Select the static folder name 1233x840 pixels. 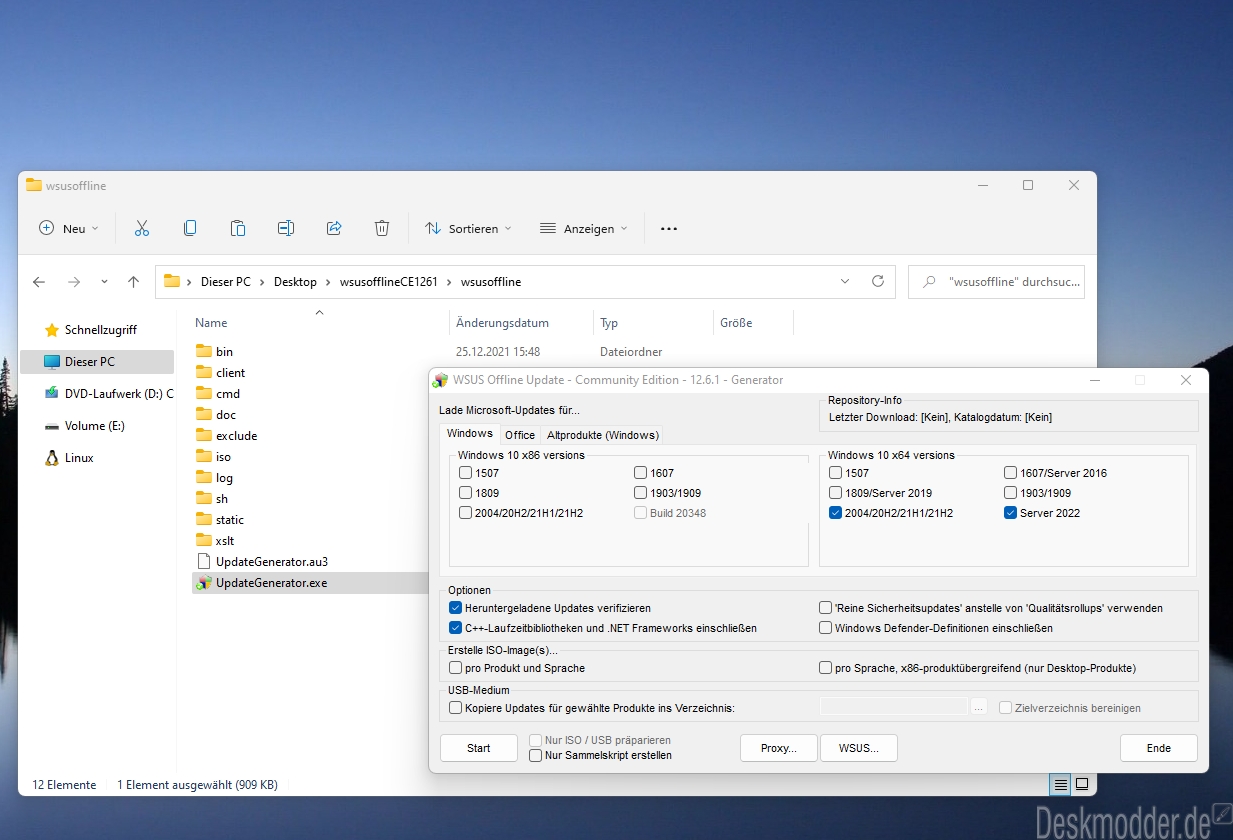[x=230, y=519]
